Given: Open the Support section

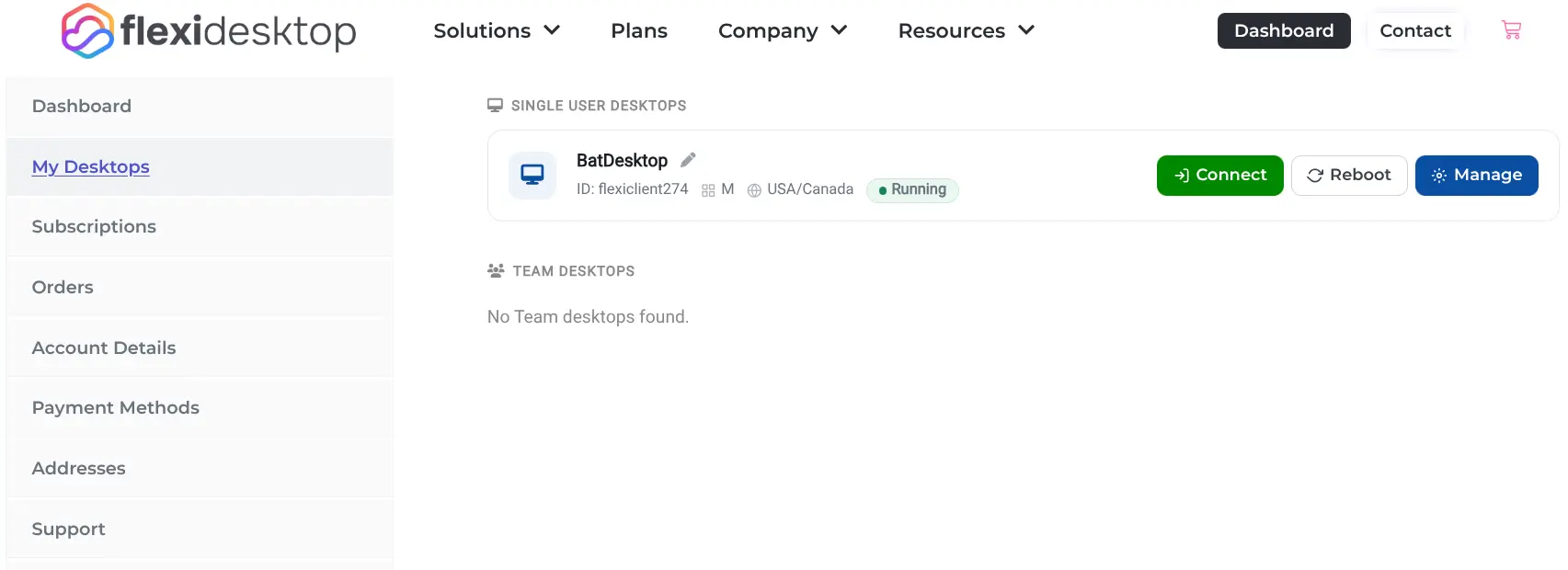Looking at the screenshot, I should click(x=200, y=530).
